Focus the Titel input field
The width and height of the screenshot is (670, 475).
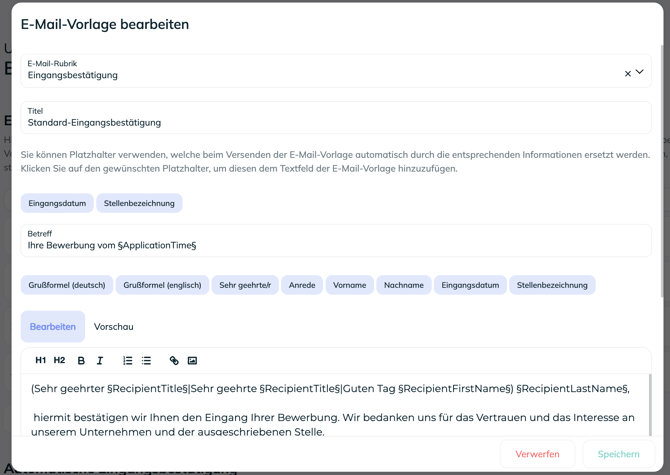(336, 118)
